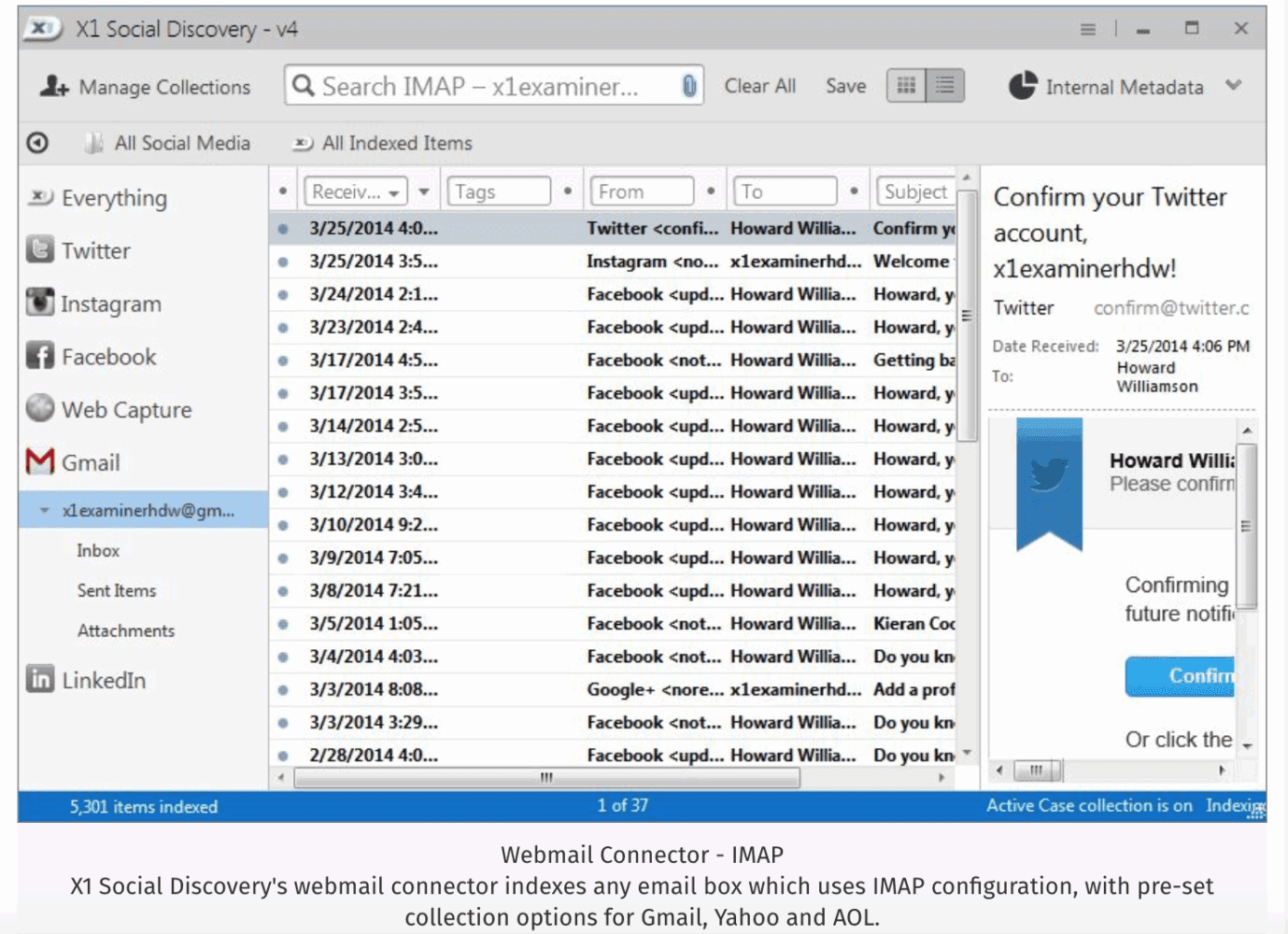The image size is (1288, 934).
Task: Open the Gmail envelope icon
Action: click(x=40, y=461)
